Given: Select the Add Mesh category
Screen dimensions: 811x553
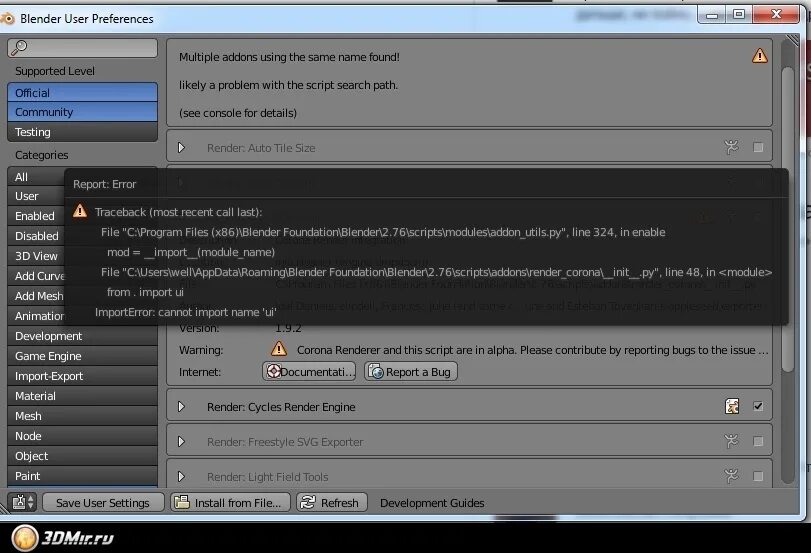Looking at the screenshot, I should pyautogui.click(x=36, y=296).
